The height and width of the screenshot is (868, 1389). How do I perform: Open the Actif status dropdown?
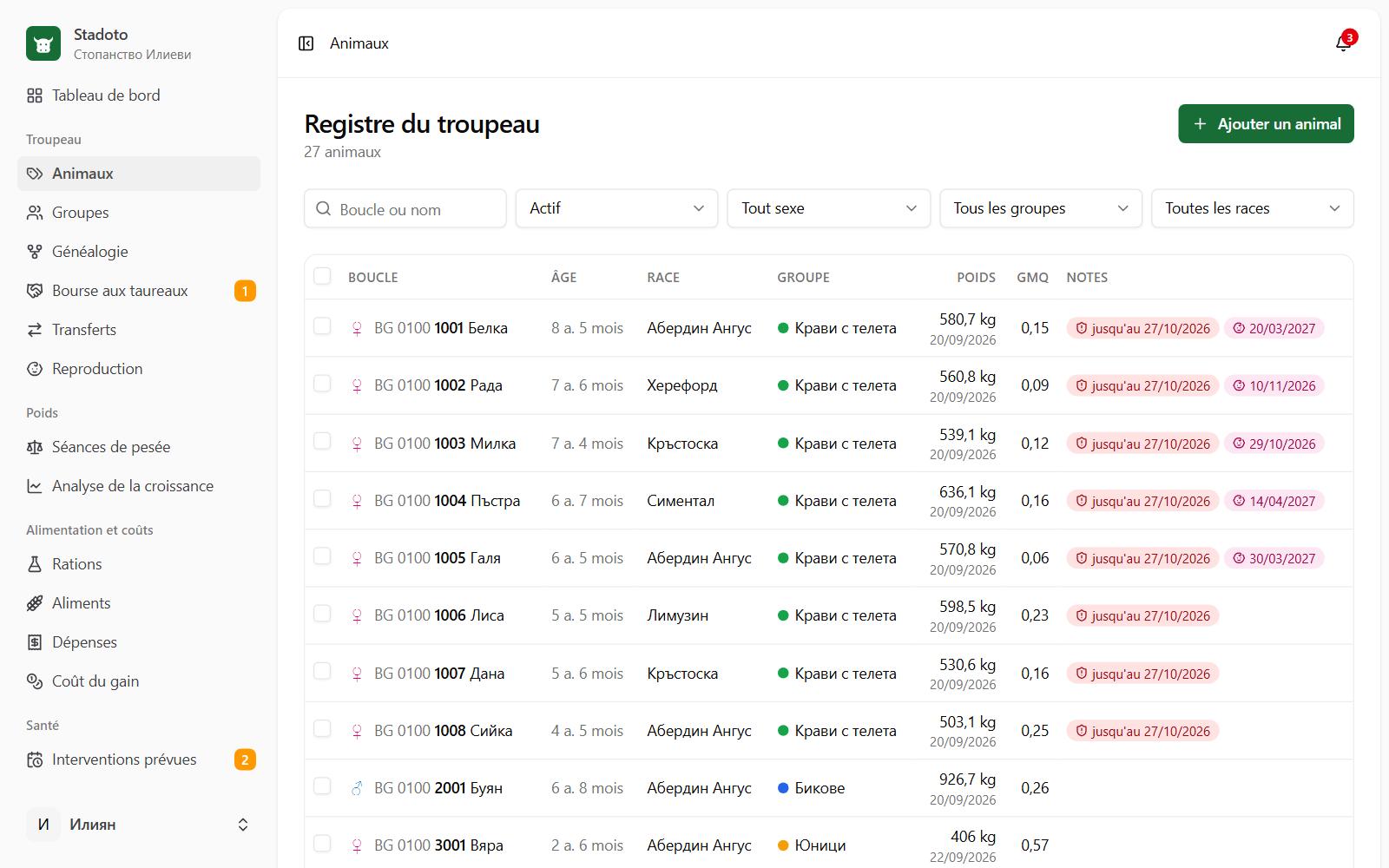[617, 208]
